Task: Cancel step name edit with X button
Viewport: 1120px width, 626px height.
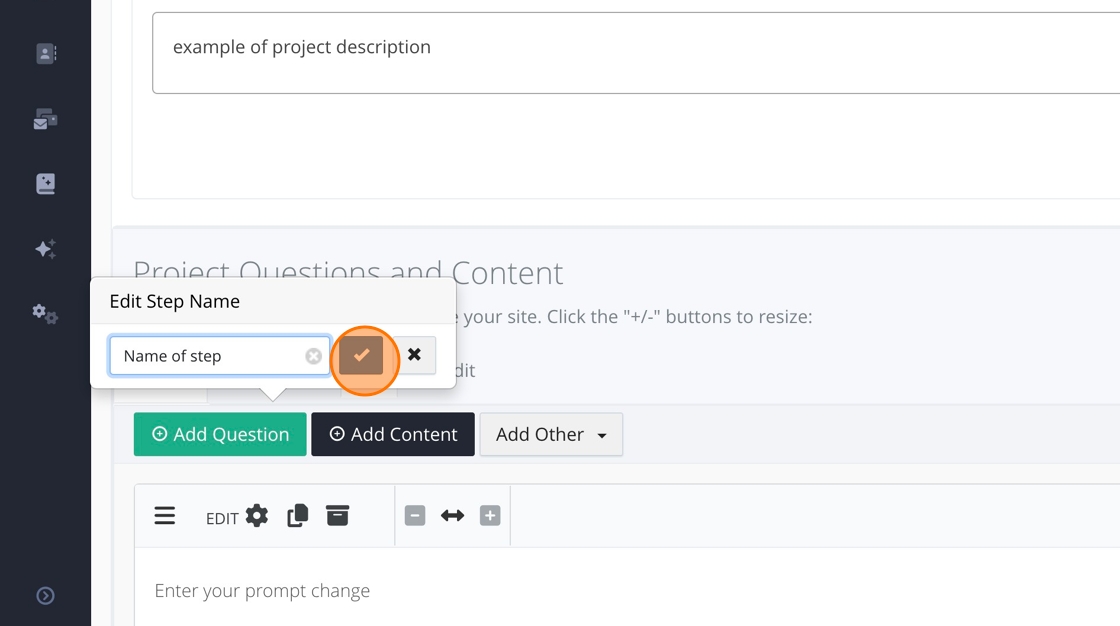Action: (x=414, y=355)
